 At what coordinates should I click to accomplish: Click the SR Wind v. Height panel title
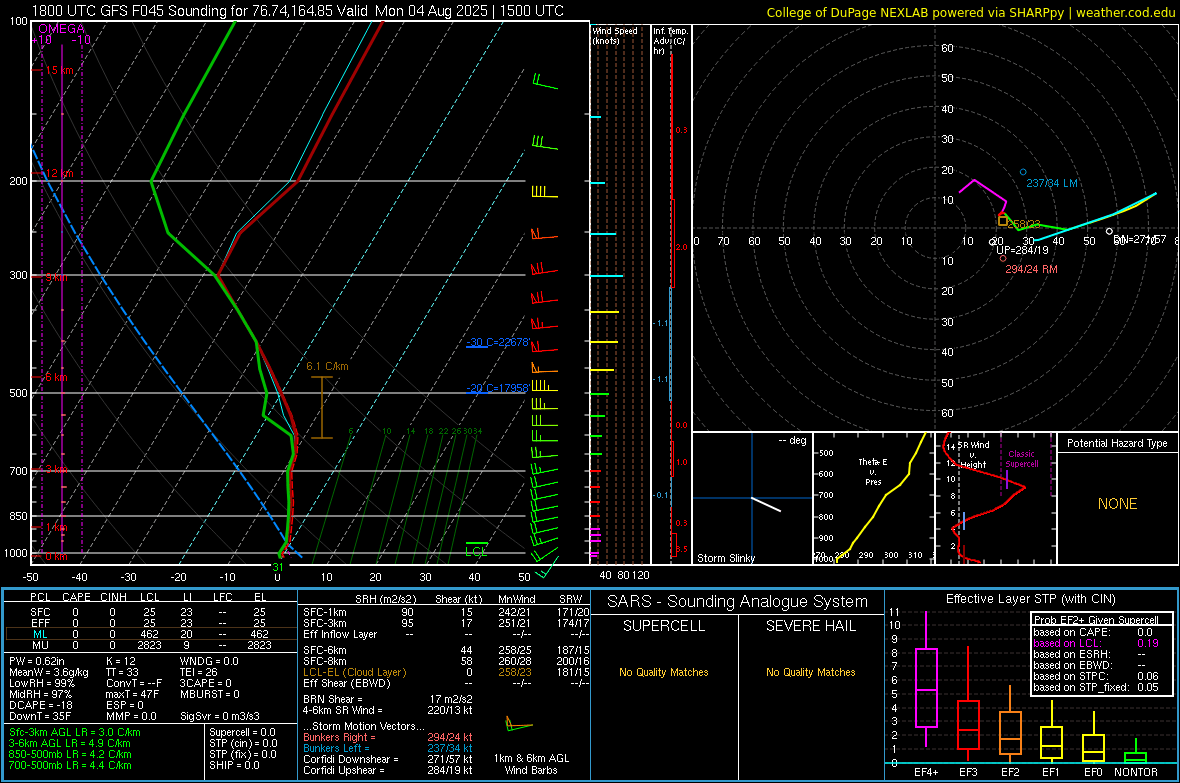pos(974,455)
